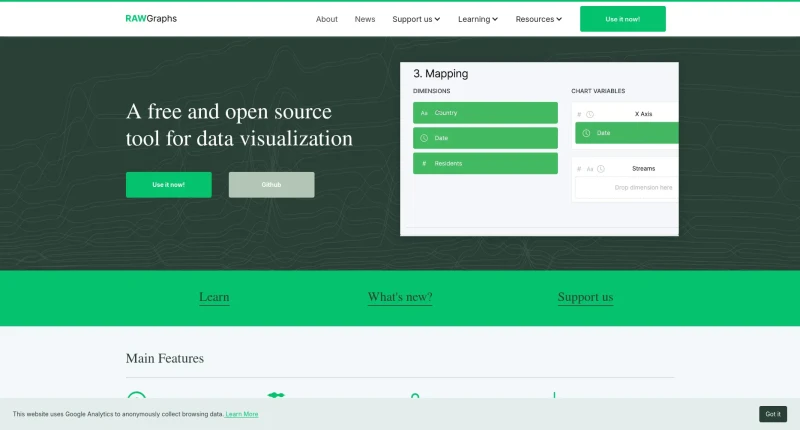Select the Date dimension in Dimensions list
The height and width of the screenshot is (430, 800).
point(485,138)
